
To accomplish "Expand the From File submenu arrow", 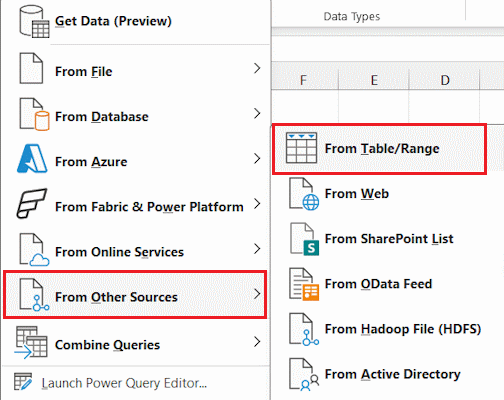I will click(257, 68).
